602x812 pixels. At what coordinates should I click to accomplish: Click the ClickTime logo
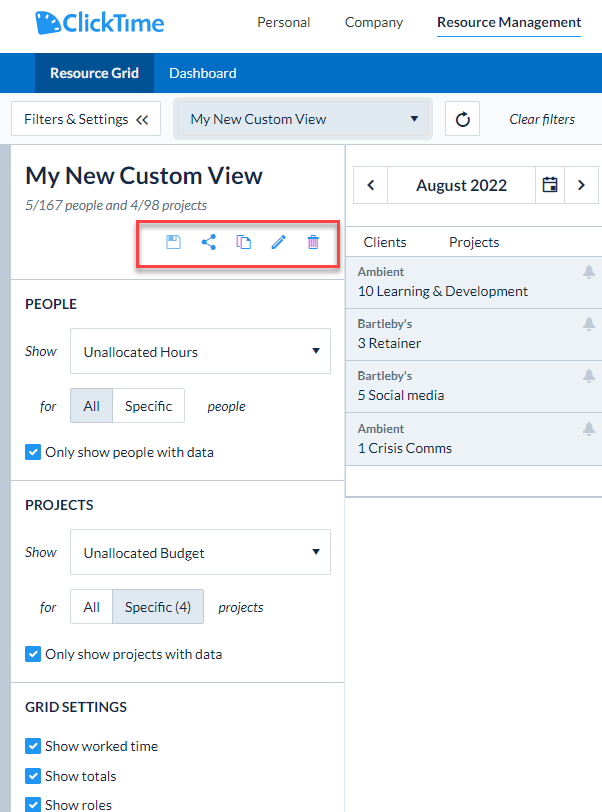(x=99, y=23)
